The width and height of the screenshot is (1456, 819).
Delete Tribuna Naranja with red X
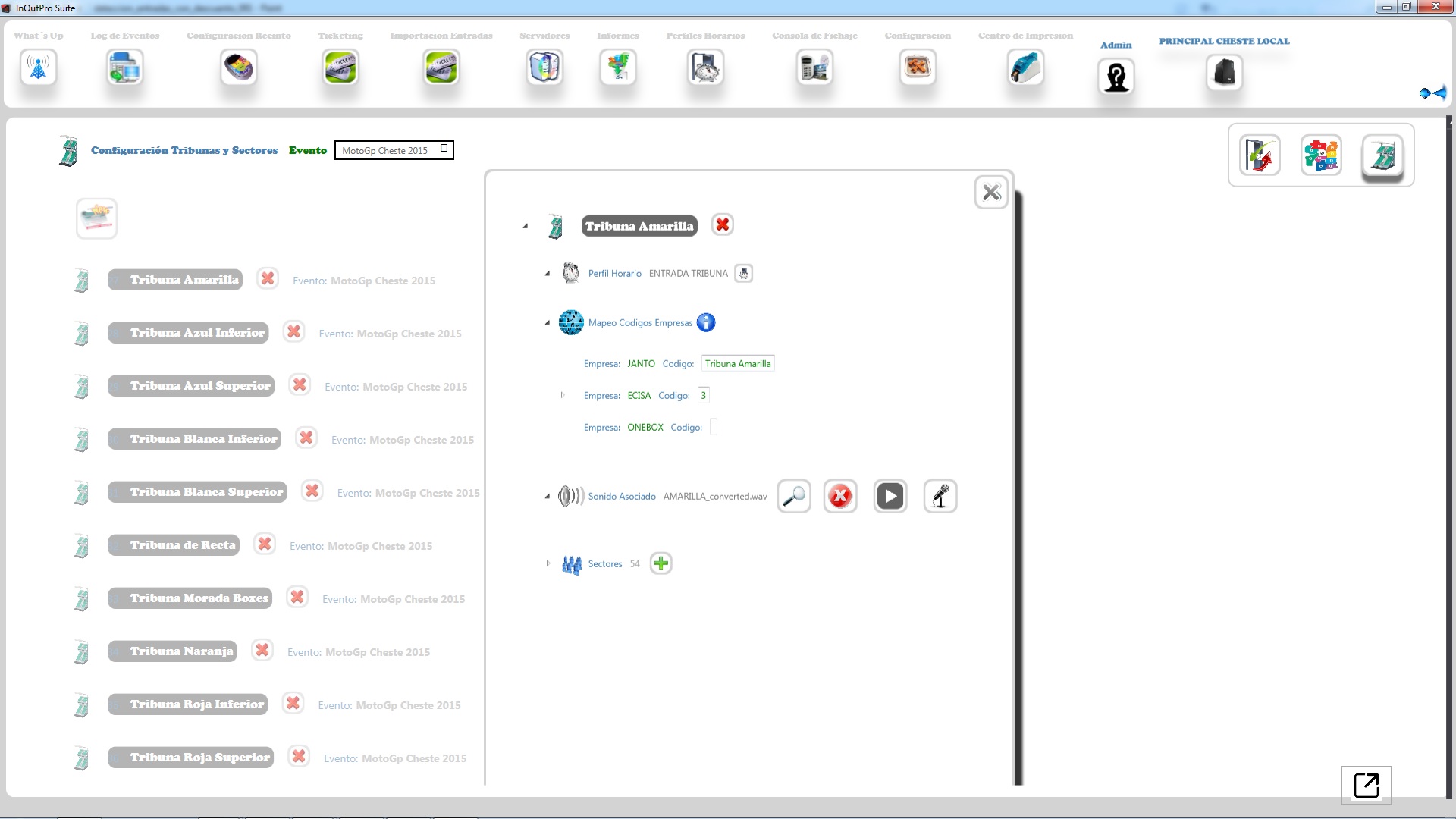(x=262, y=651)
